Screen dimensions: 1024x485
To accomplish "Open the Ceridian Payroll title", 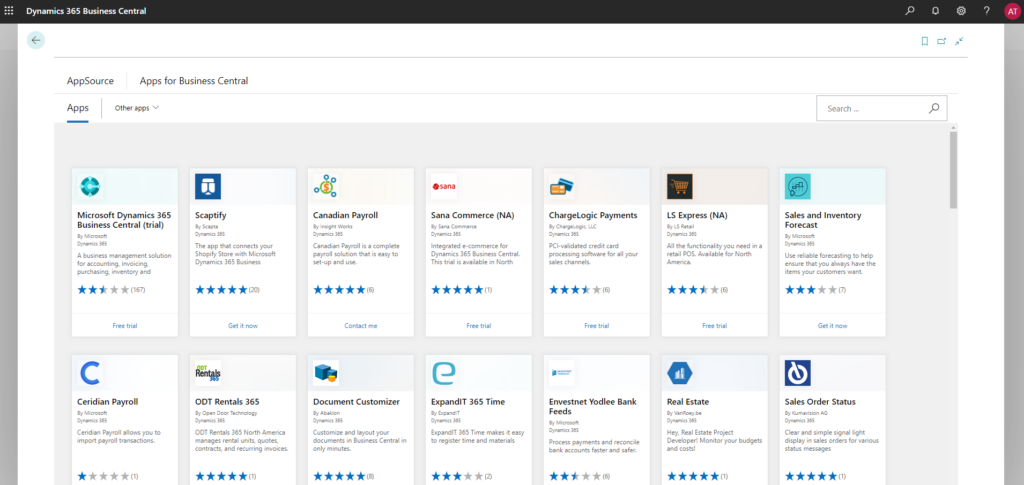I will 108,401.
